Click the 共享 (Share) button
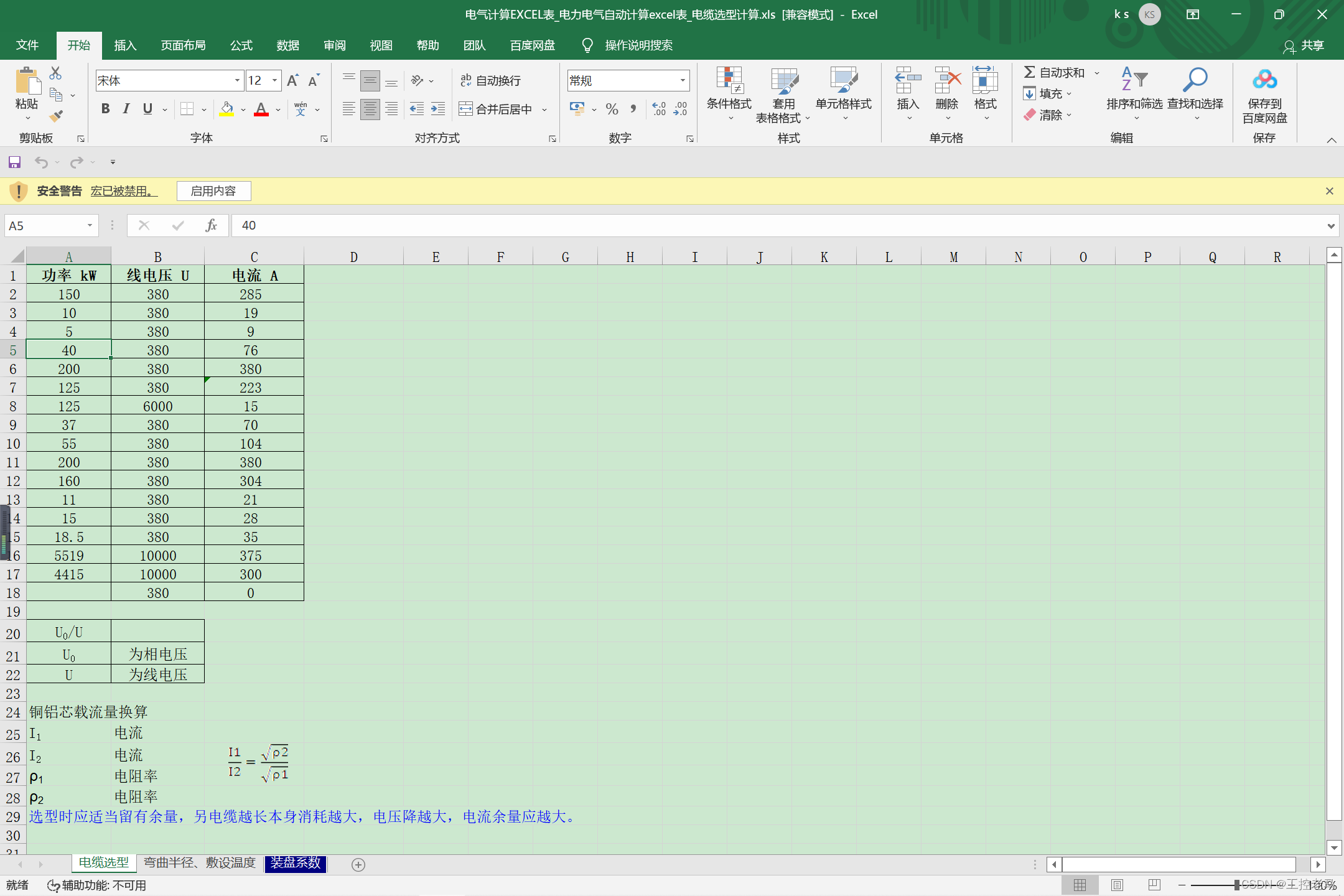1344x896 pixels. point(1304,45)
